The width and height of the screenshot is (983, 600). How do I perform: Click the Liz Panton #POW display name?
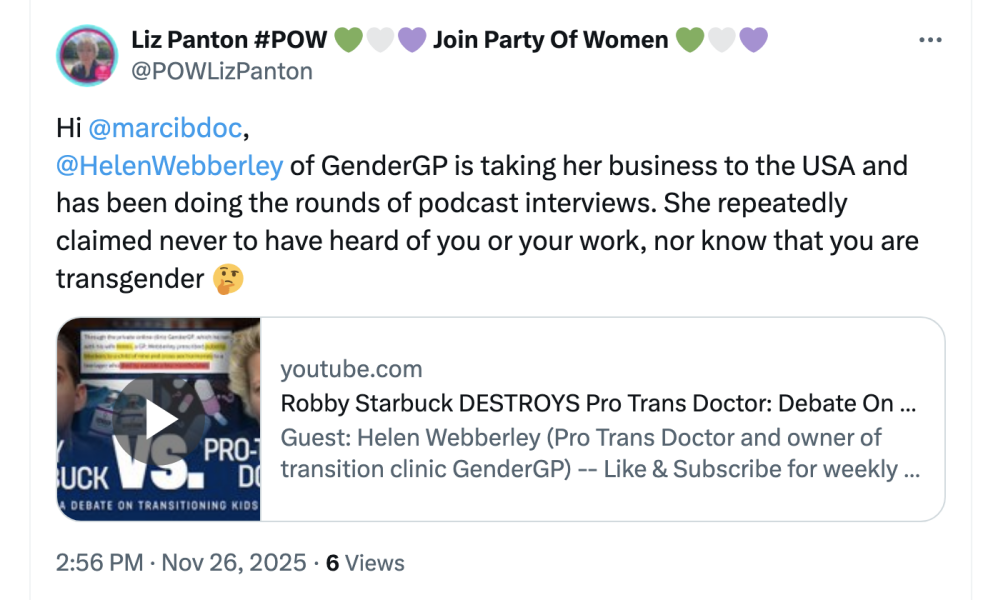tap(229, 39)
